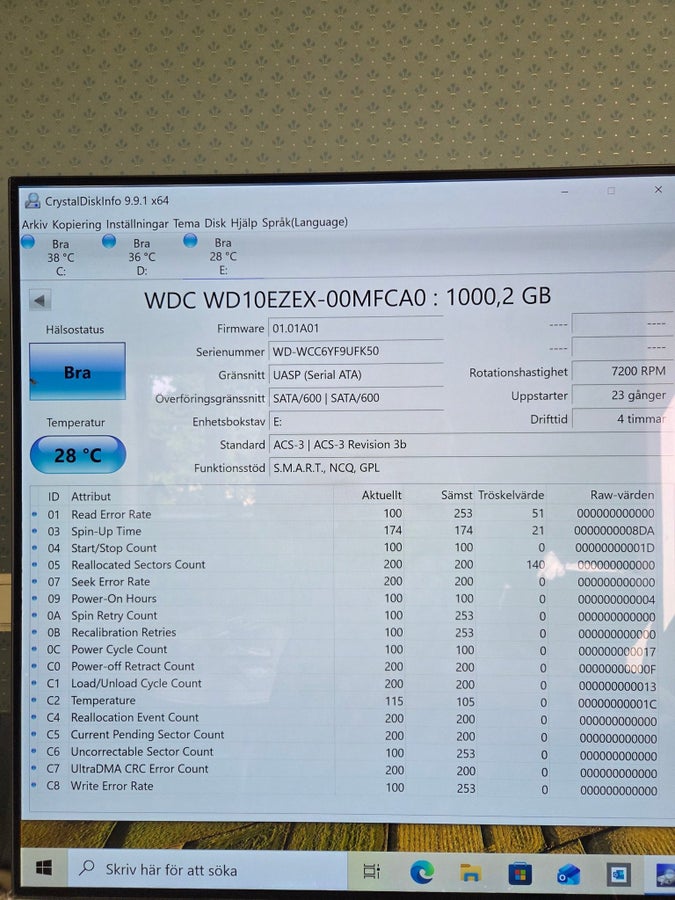Click the Standard field ACS-3
Screen dimensions: 675x900
(x=470, y=445)
